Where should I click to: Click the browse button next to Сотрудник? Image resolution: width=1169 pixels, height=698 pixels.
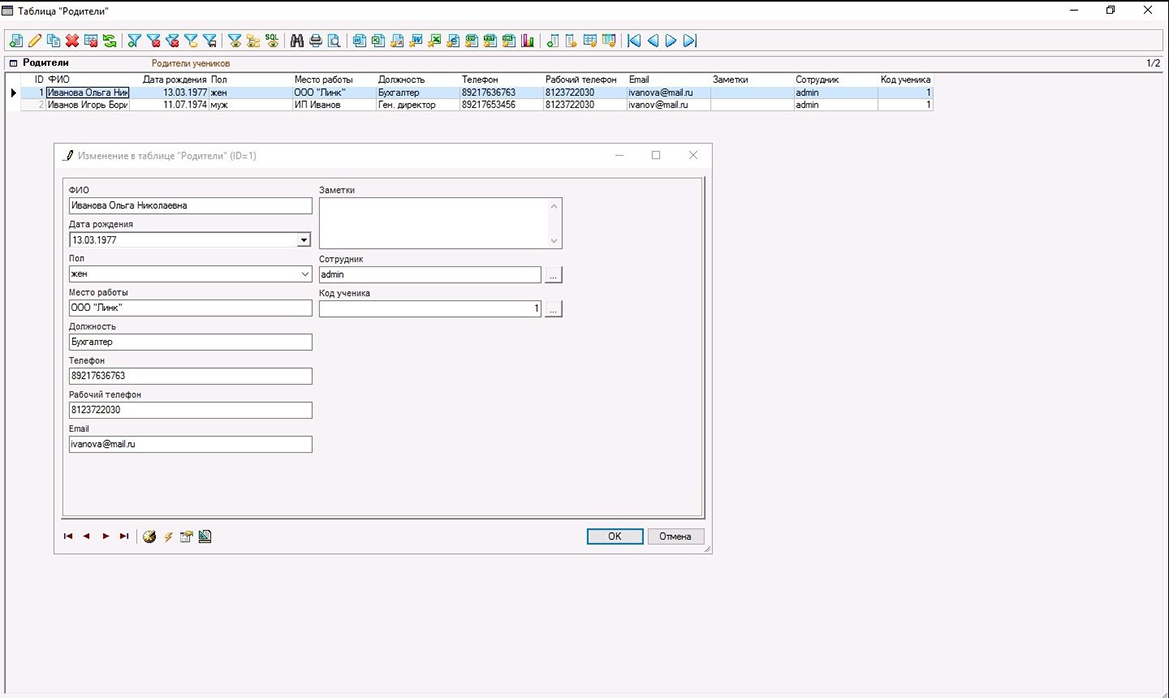click(x=554, y=275)
